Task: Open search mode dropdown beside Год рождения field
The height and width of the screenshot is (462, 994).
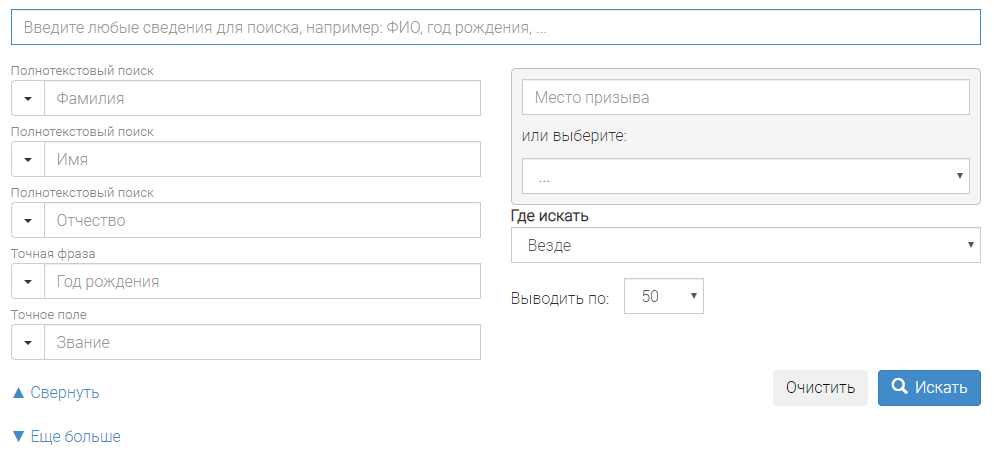Action: click(x=28, y=281)
